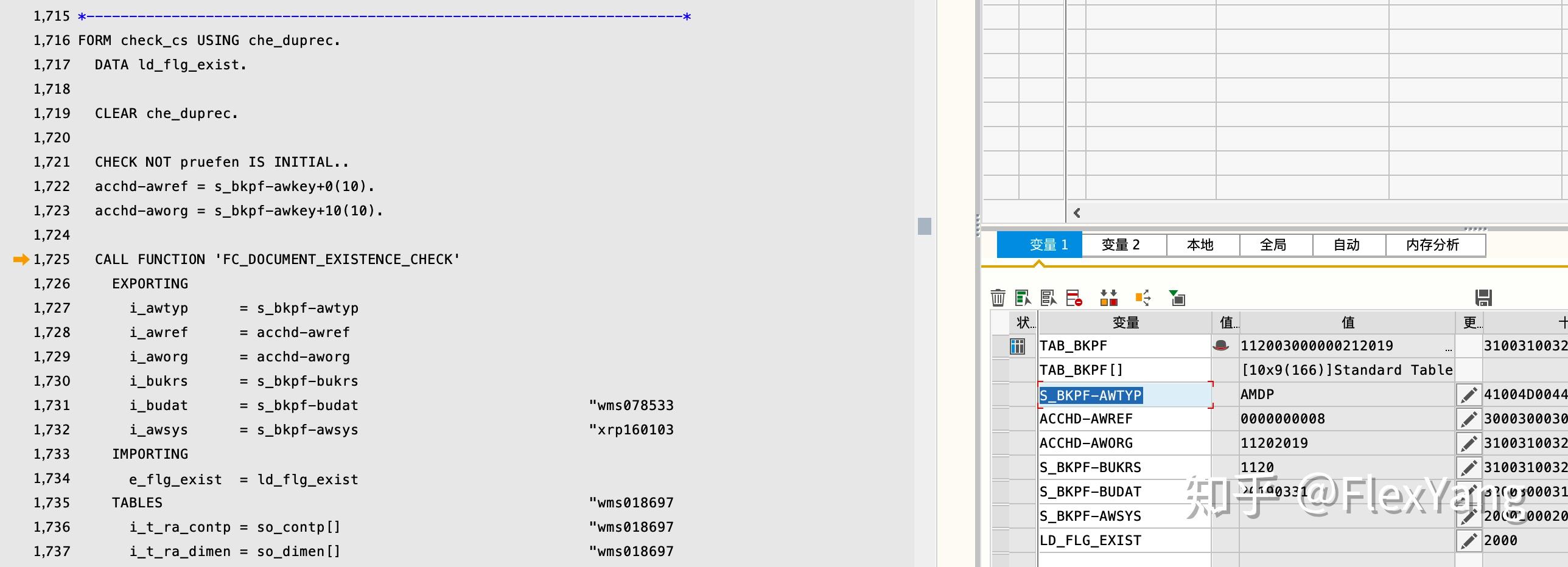The width and height of the screenshot is (1568, 567).
Task: Click the EXPORTING keyword line
Action: pyautogui.click(x=150, y=284)
